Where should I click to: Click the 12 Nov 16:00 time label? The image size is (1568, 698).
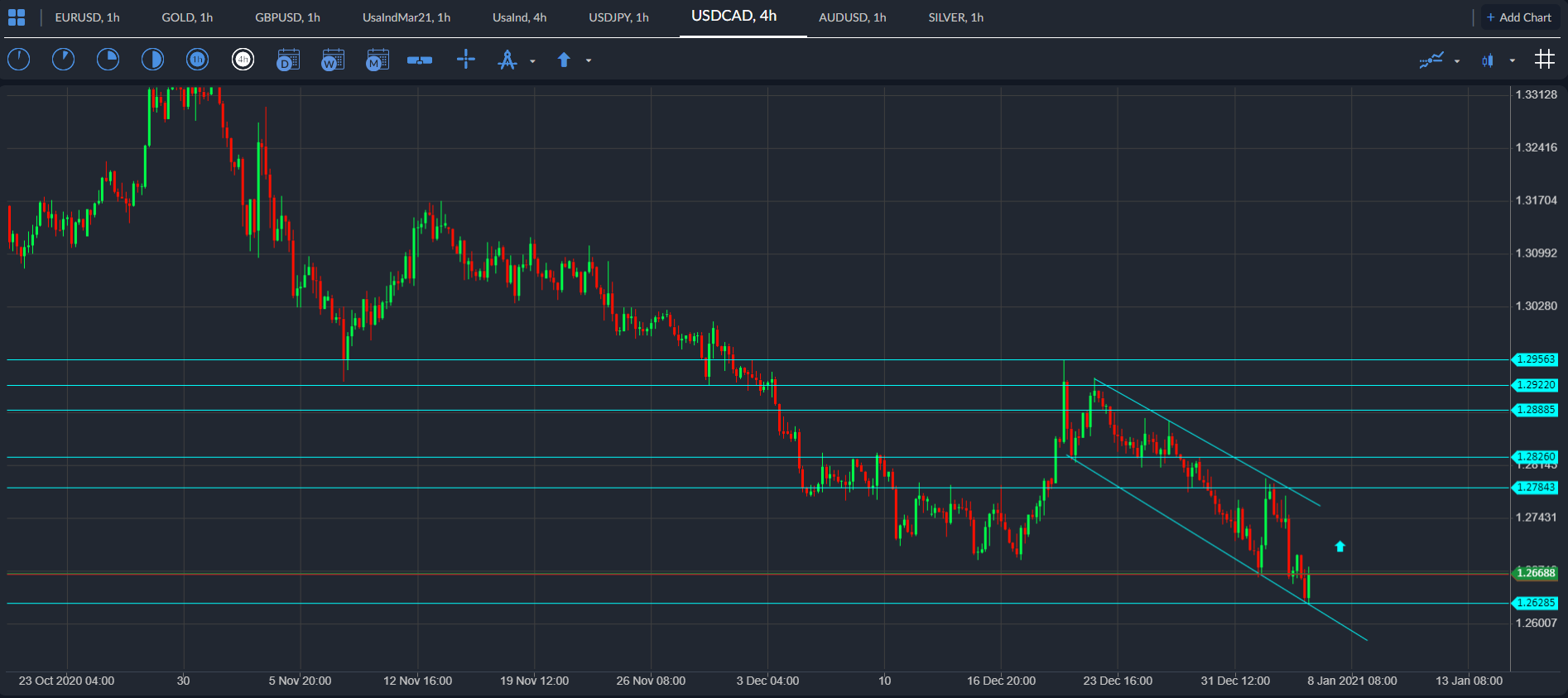click(x=417, y=681)
